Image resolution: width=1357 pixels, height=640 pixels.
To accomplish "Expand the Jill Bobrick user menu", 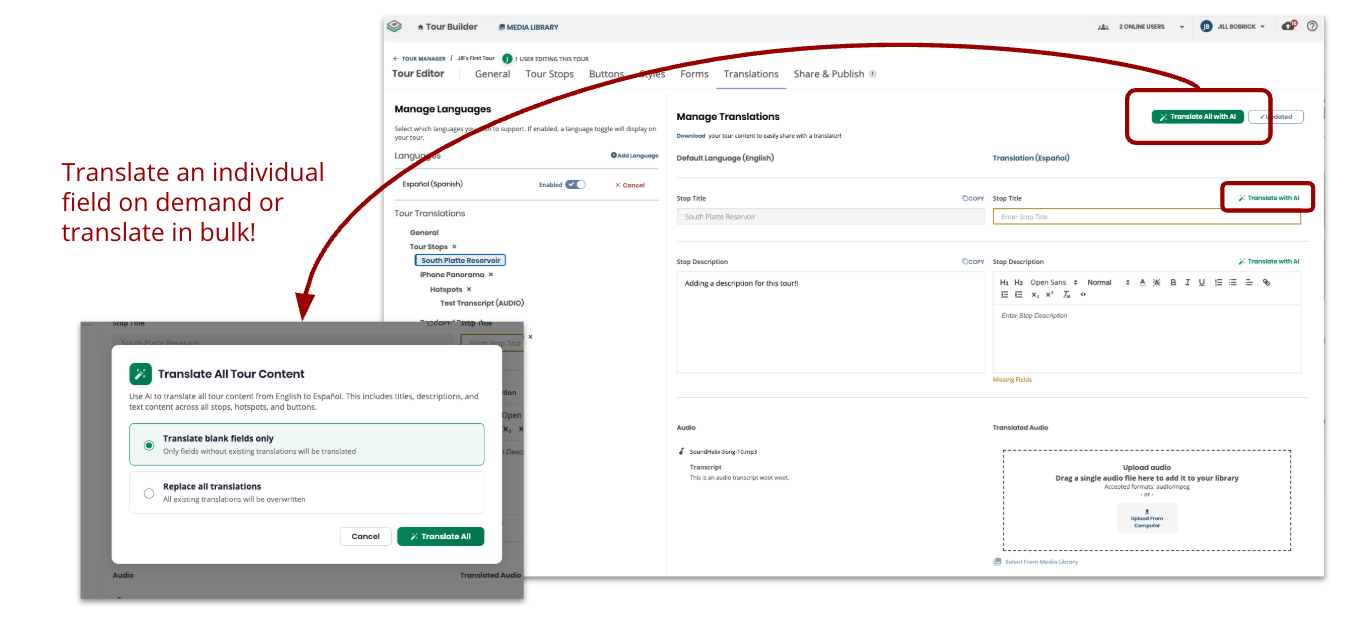I will coord(1238,27).
